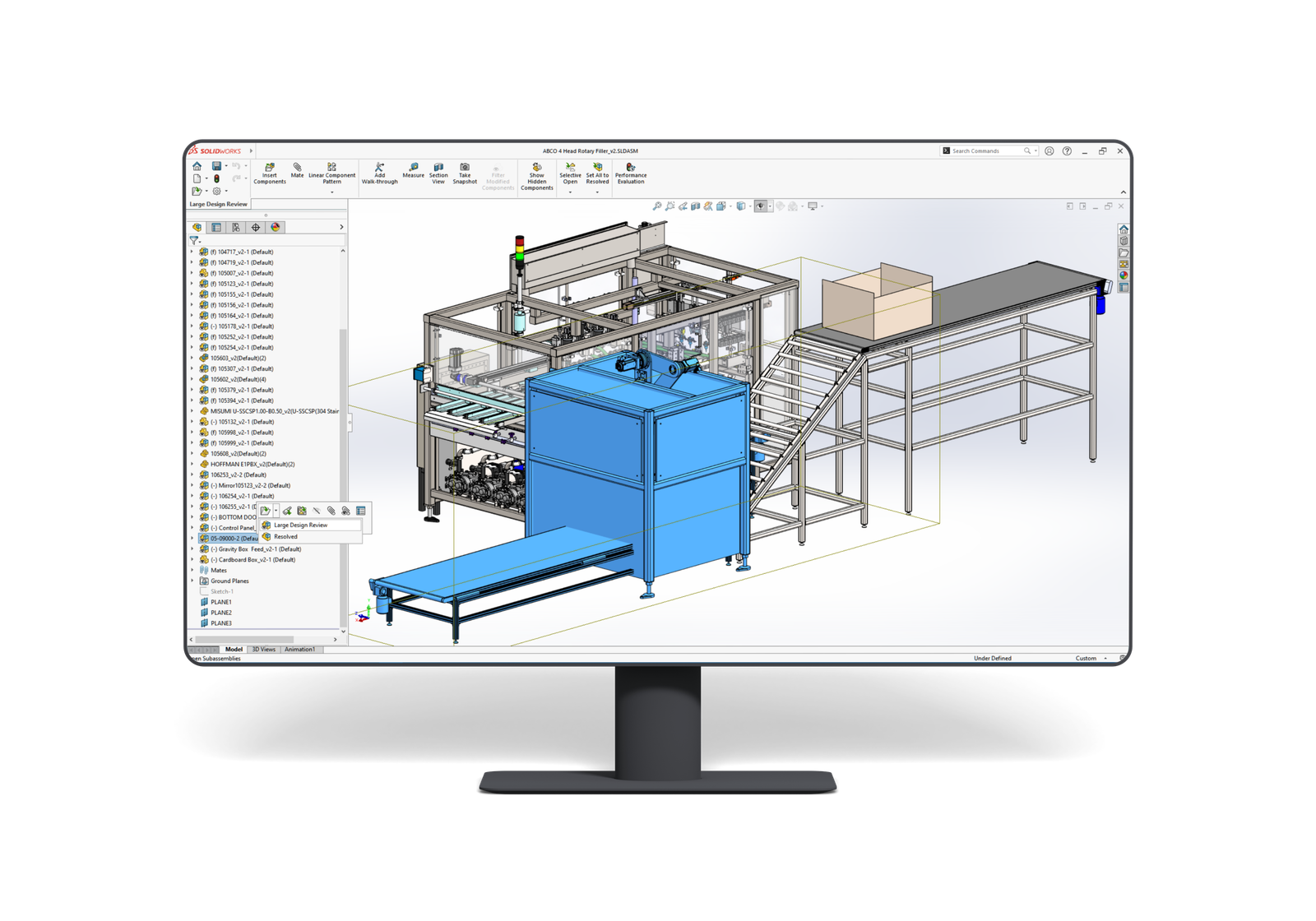Select PLANE2 in the feature tree
Screen dimensions: 1316x921
click(221, 611)
